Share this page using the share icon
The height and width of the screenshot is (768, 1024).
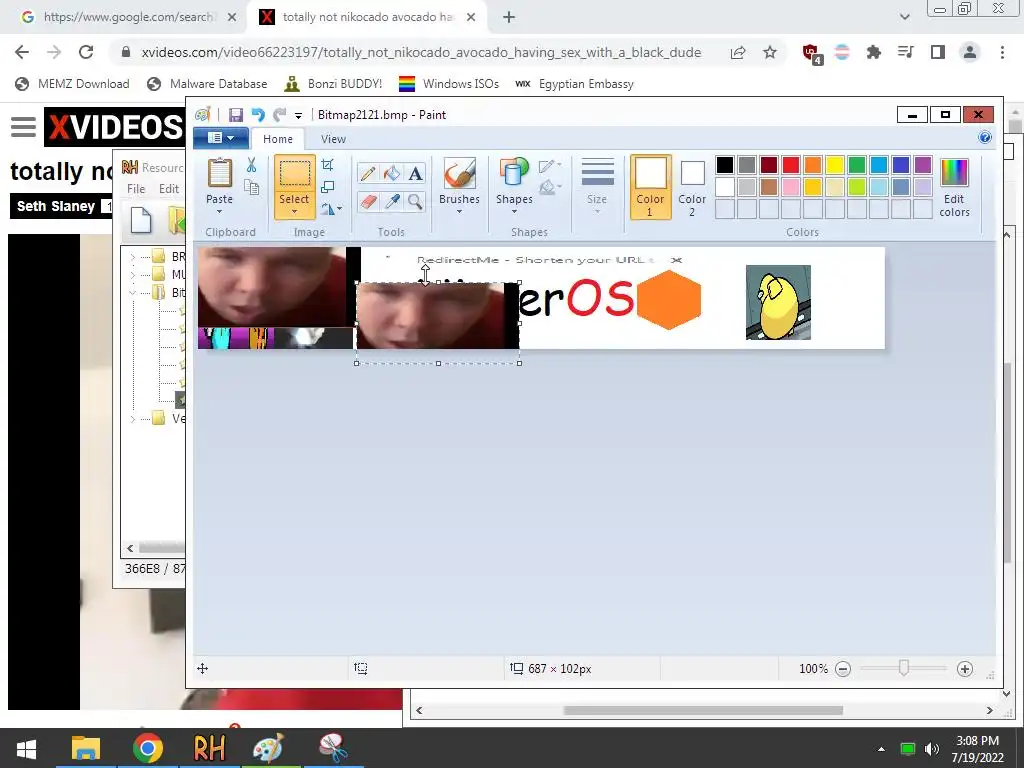(738, 52)
